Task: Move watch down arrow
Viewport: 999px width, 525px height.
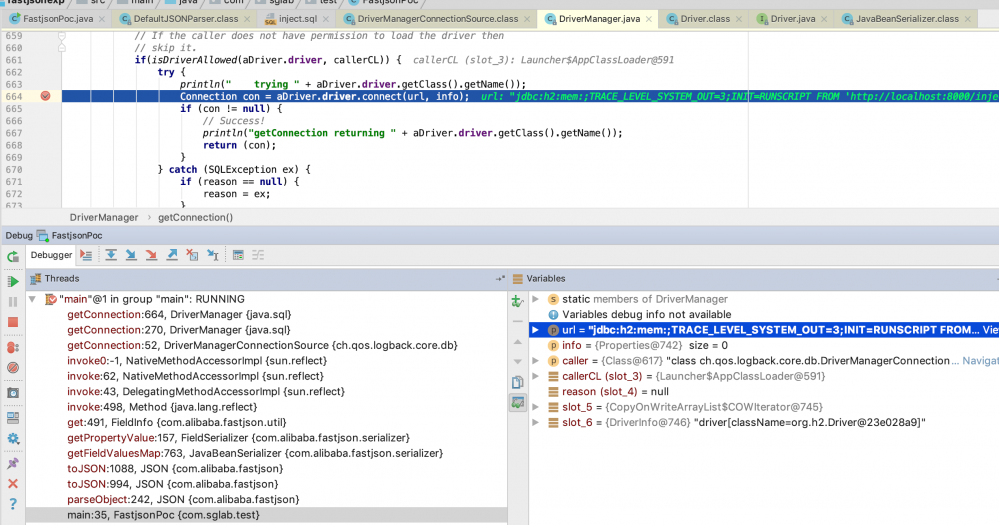Action: click(517, 362)
